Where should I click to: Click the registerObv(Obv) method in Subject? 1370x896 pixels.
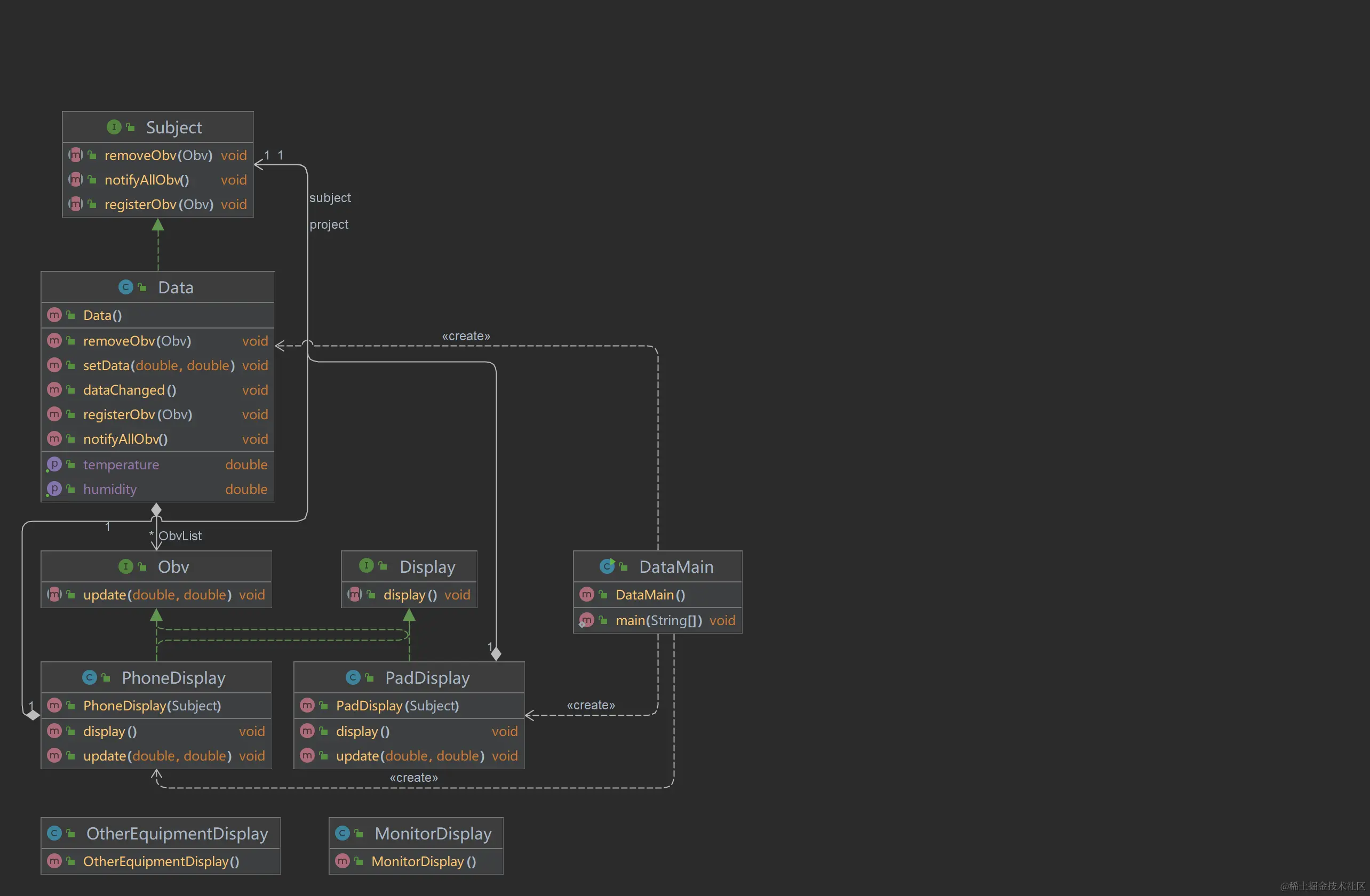(159, 204)
